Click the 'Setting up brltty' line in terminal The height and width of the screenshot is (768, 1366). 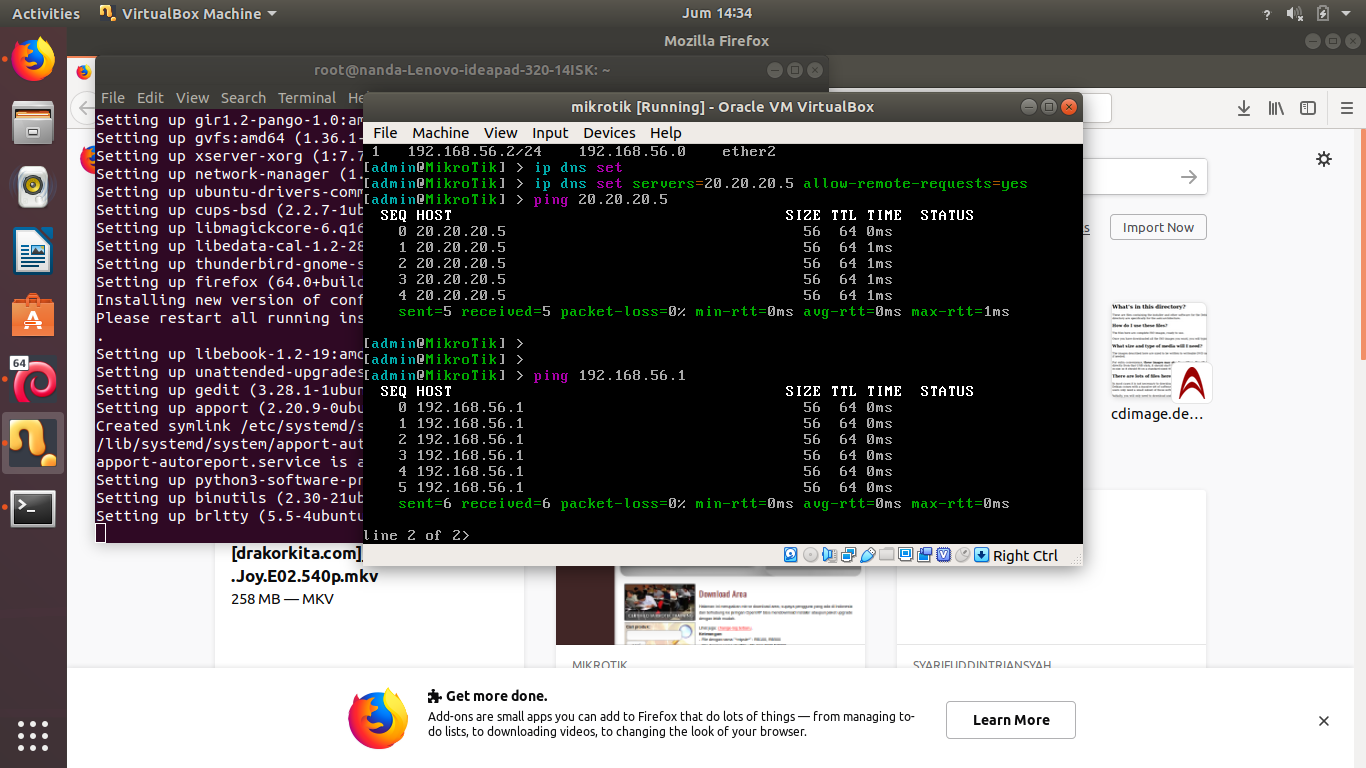229,516
